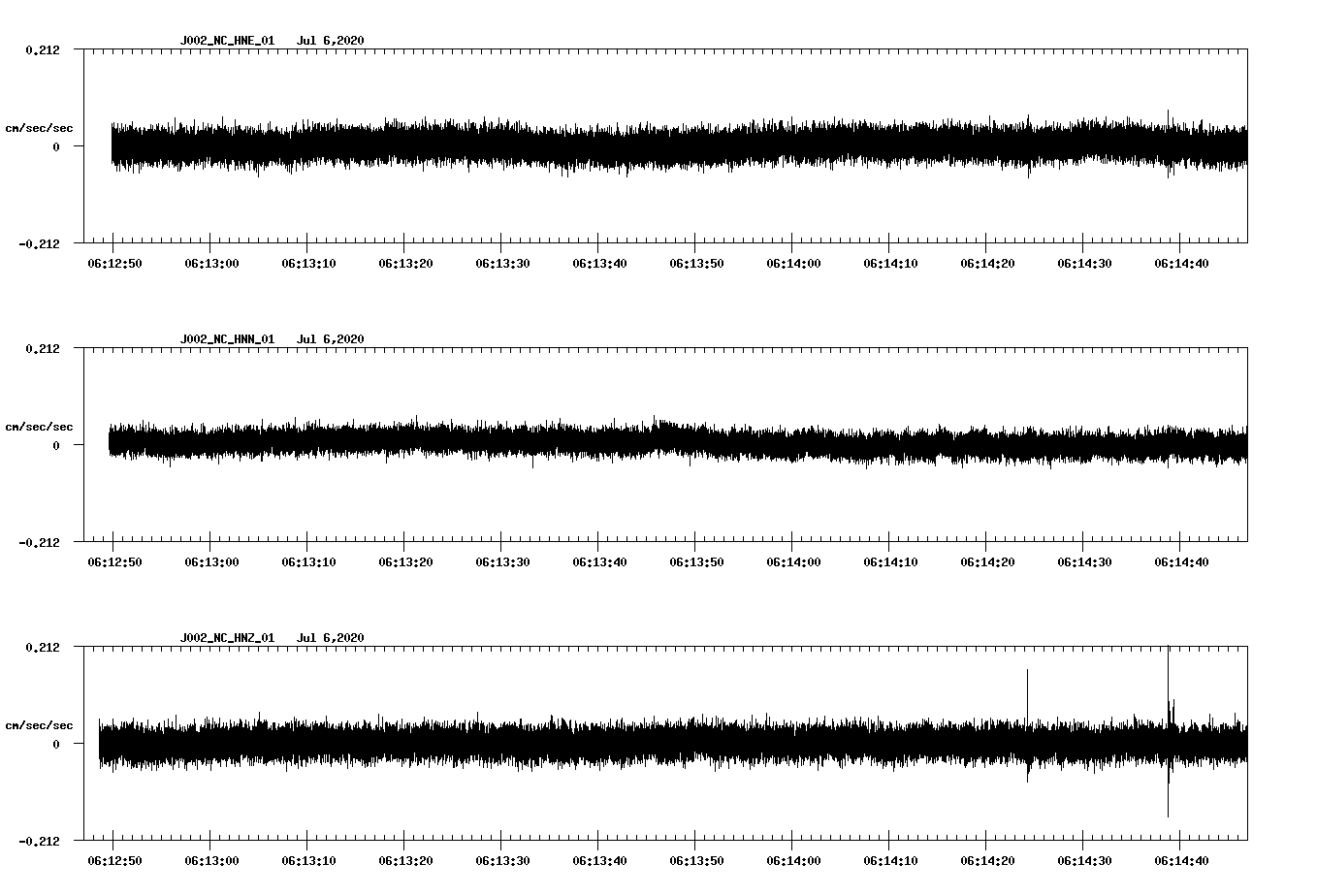Click the HNZ spike near 06:14:24
The image size is (1317, 896).
click(x=1027, y=724)
